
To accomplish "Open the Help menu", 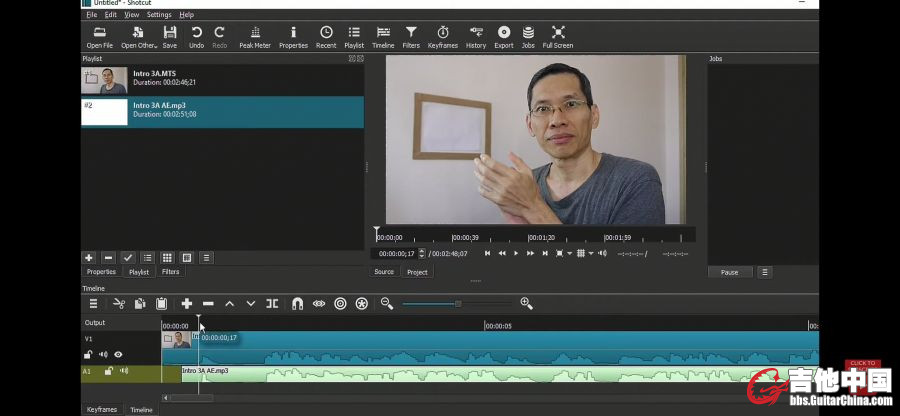I will pyautogui.click(x=187, y=15).
